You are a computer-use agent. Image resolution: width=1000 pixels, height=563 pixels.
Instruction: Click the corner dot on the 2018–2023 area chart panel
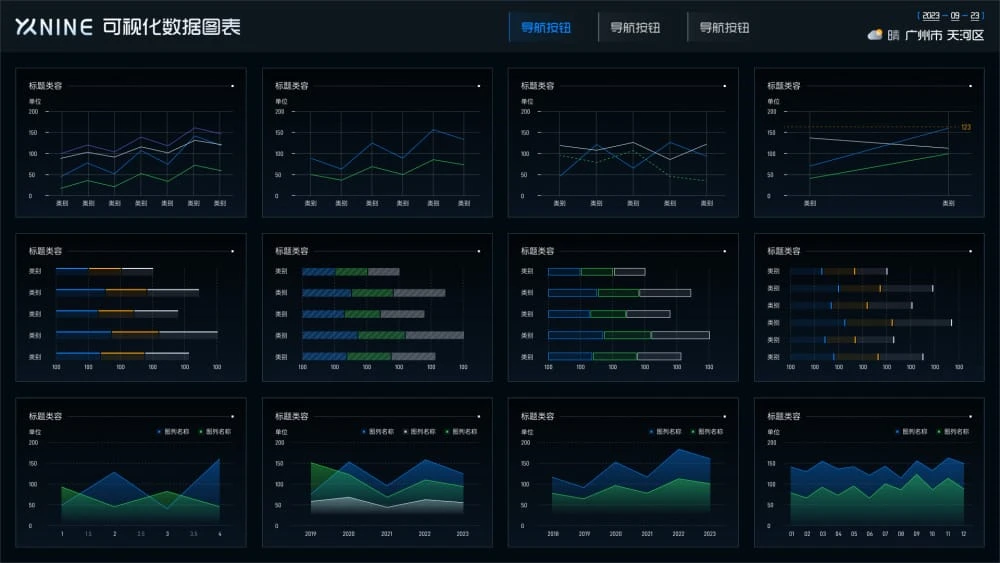(724, 416)
